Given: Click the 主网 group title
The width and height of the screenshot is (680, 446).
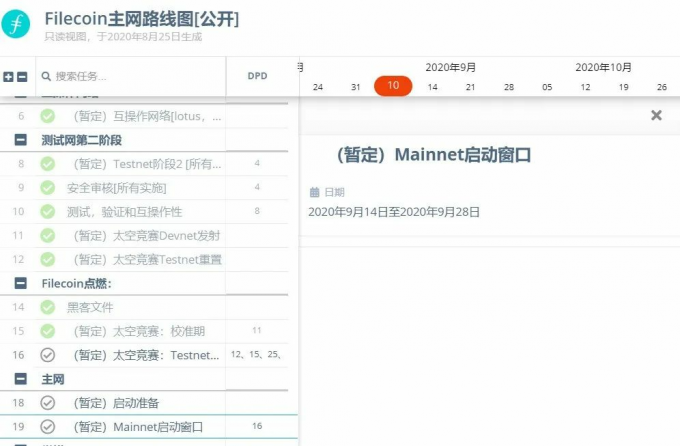Looking at the screenshot, I should click(53, 379).
